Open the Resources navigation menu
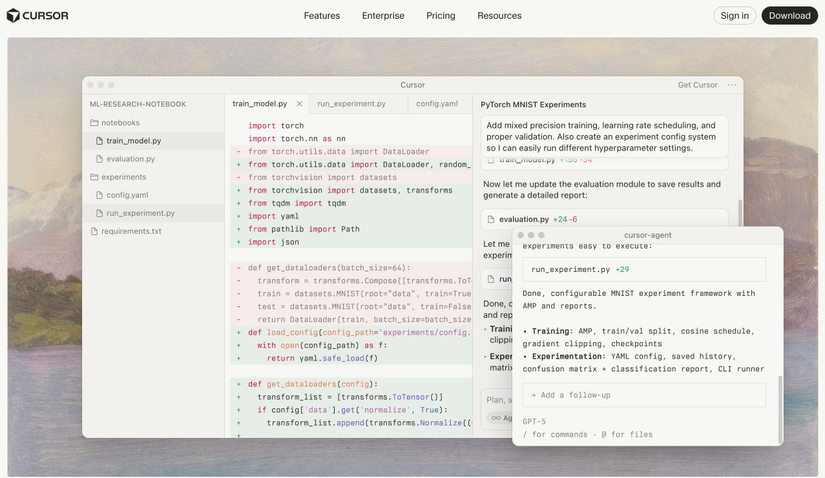This screenshot has height=478, width=825. tap(499, 16)
